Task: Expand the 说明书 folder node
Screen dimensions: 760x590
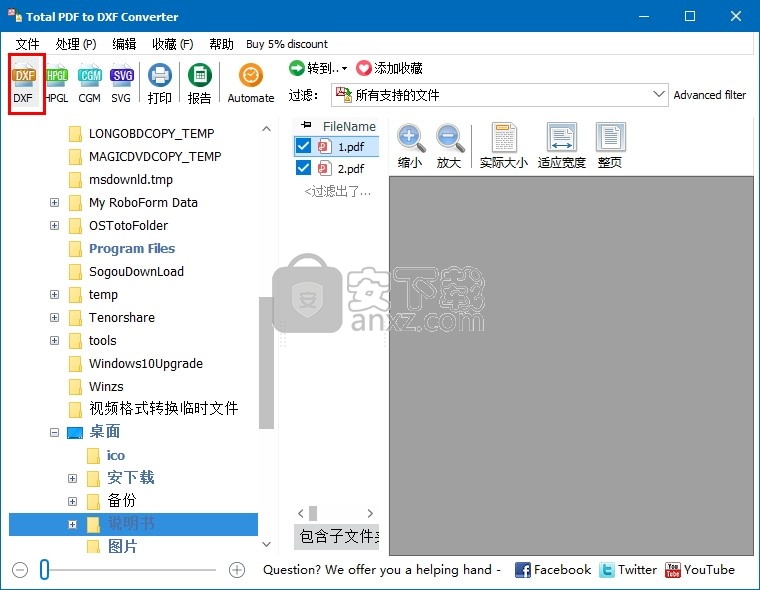Action: (72, 524)
